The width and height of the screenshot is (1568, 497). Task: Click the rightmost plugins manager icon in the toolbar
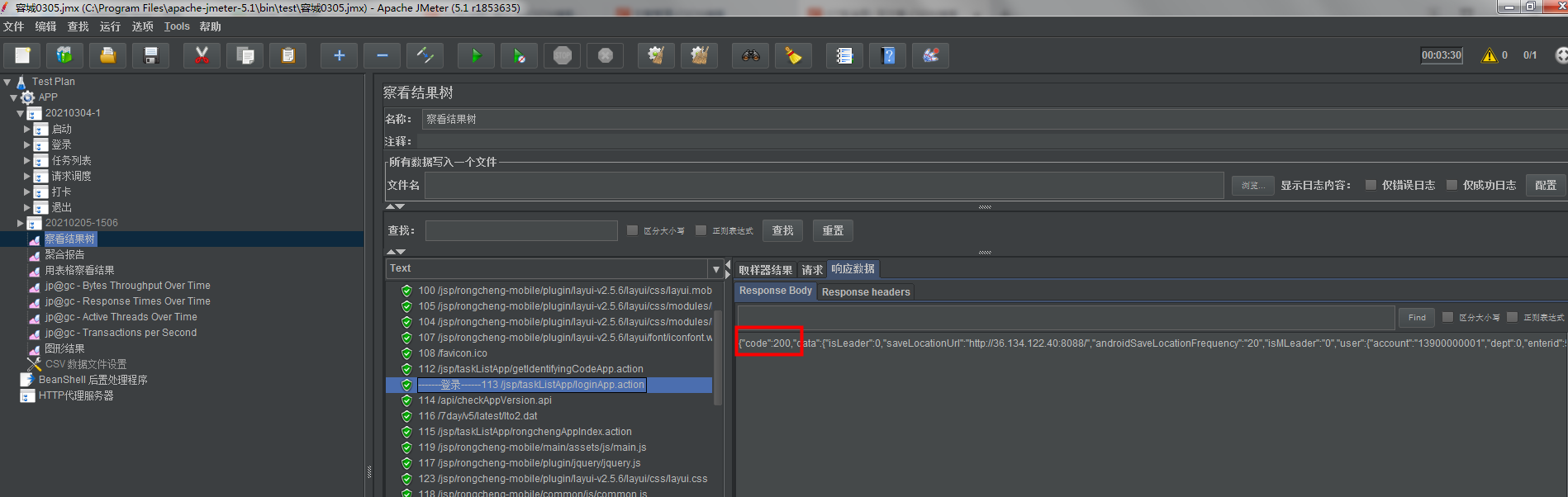click(930, 55)
